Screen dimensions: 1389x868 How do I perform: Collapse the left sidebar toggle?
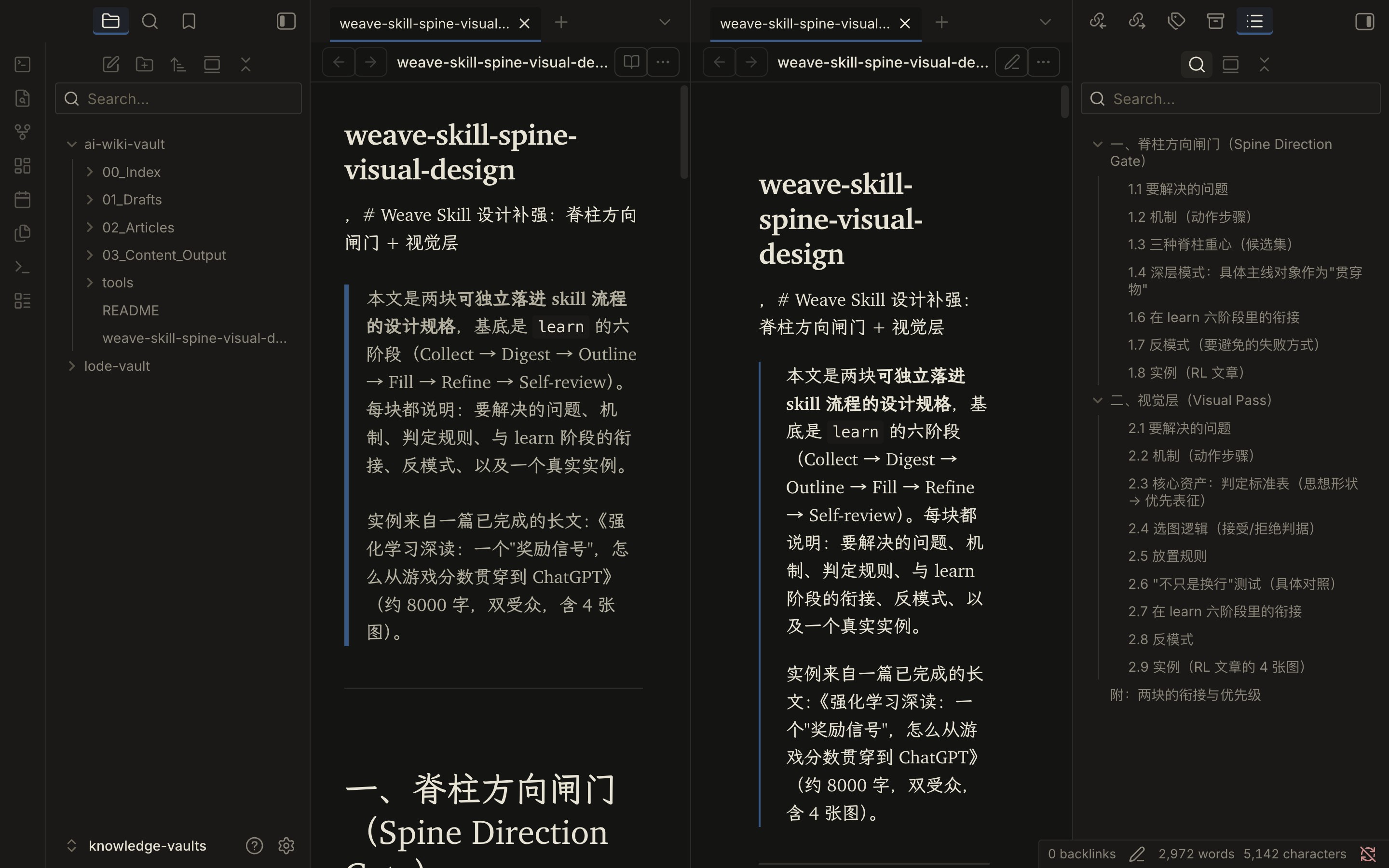click(x=286, y=21)
